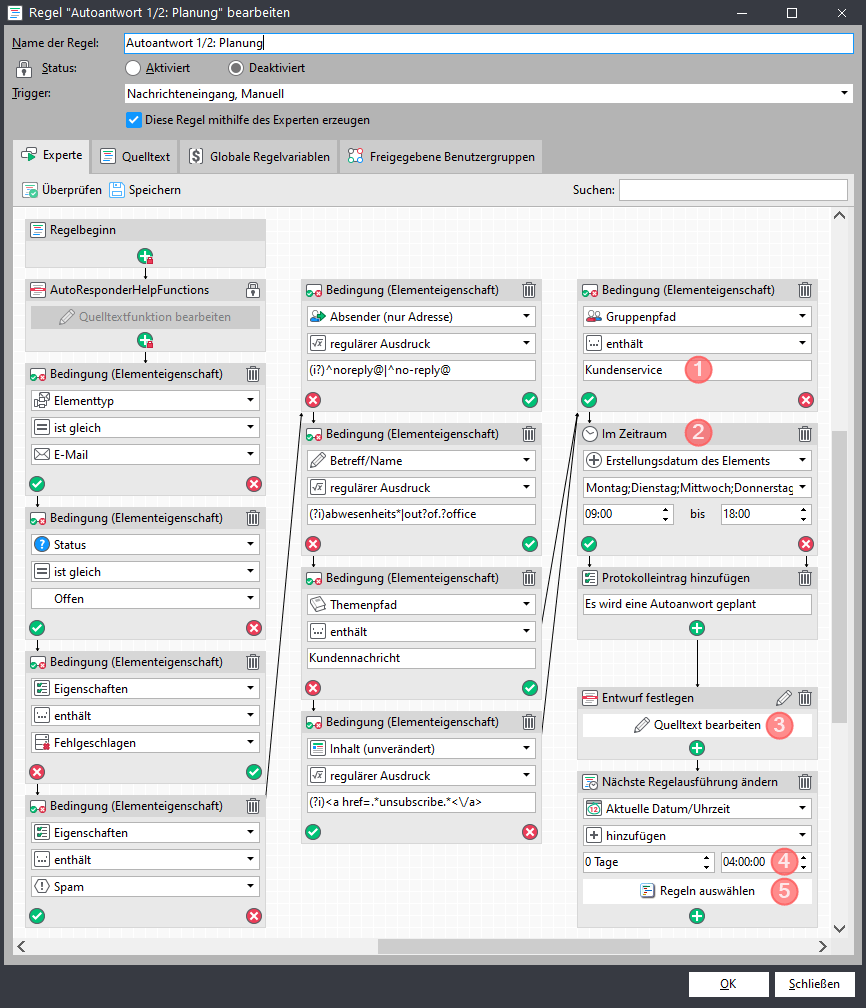
Task: Click the 18:00 end time stepper
Action: tap(804, 514)
